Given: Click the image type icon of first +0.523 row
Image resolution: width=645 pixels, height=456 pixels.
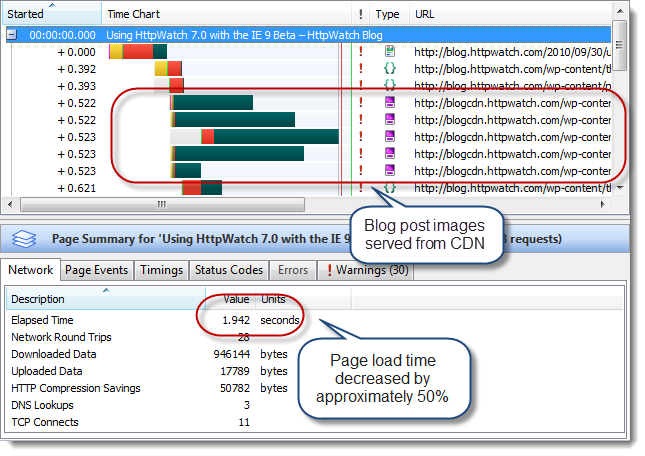Looking at the screenshot, I should click(x=390, y=137).
